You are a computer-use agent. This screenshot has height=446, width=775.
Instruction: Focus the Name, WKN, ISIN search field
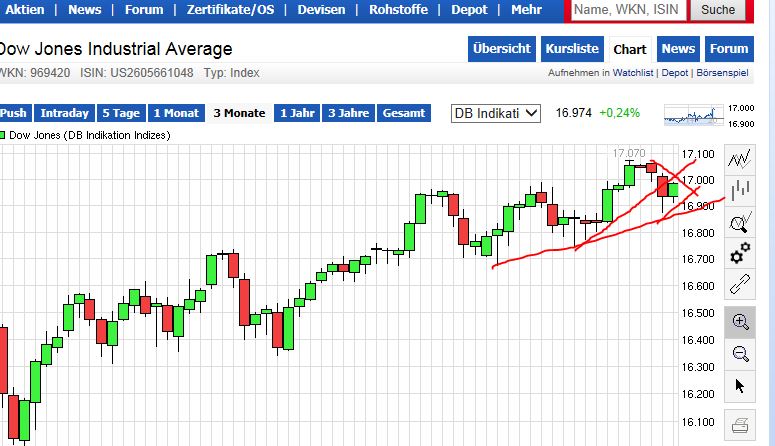click(628, 10)
